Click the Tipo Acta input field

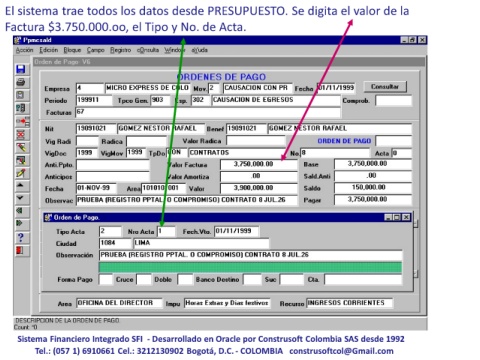coord(110,231)
